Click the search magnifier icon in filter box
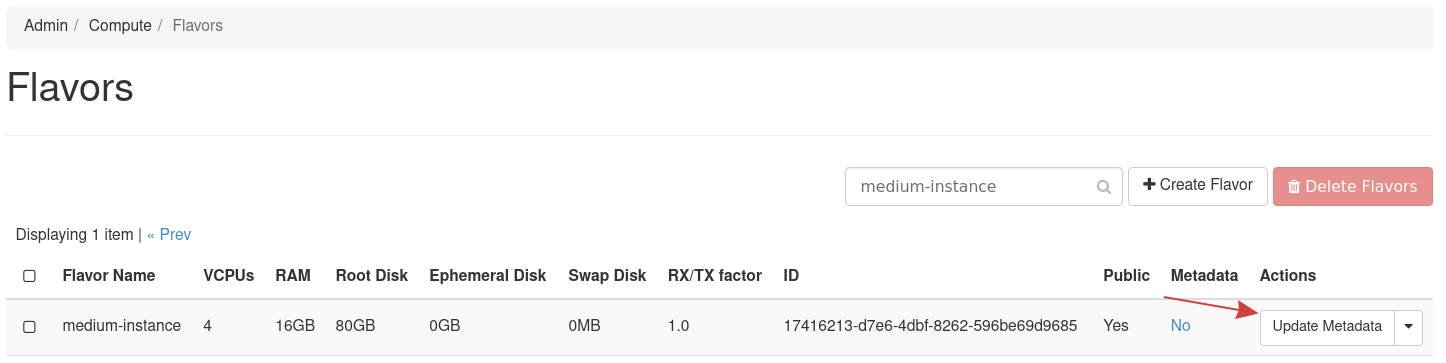The width and height of the screenshot is (1446, 363). 1104,187
